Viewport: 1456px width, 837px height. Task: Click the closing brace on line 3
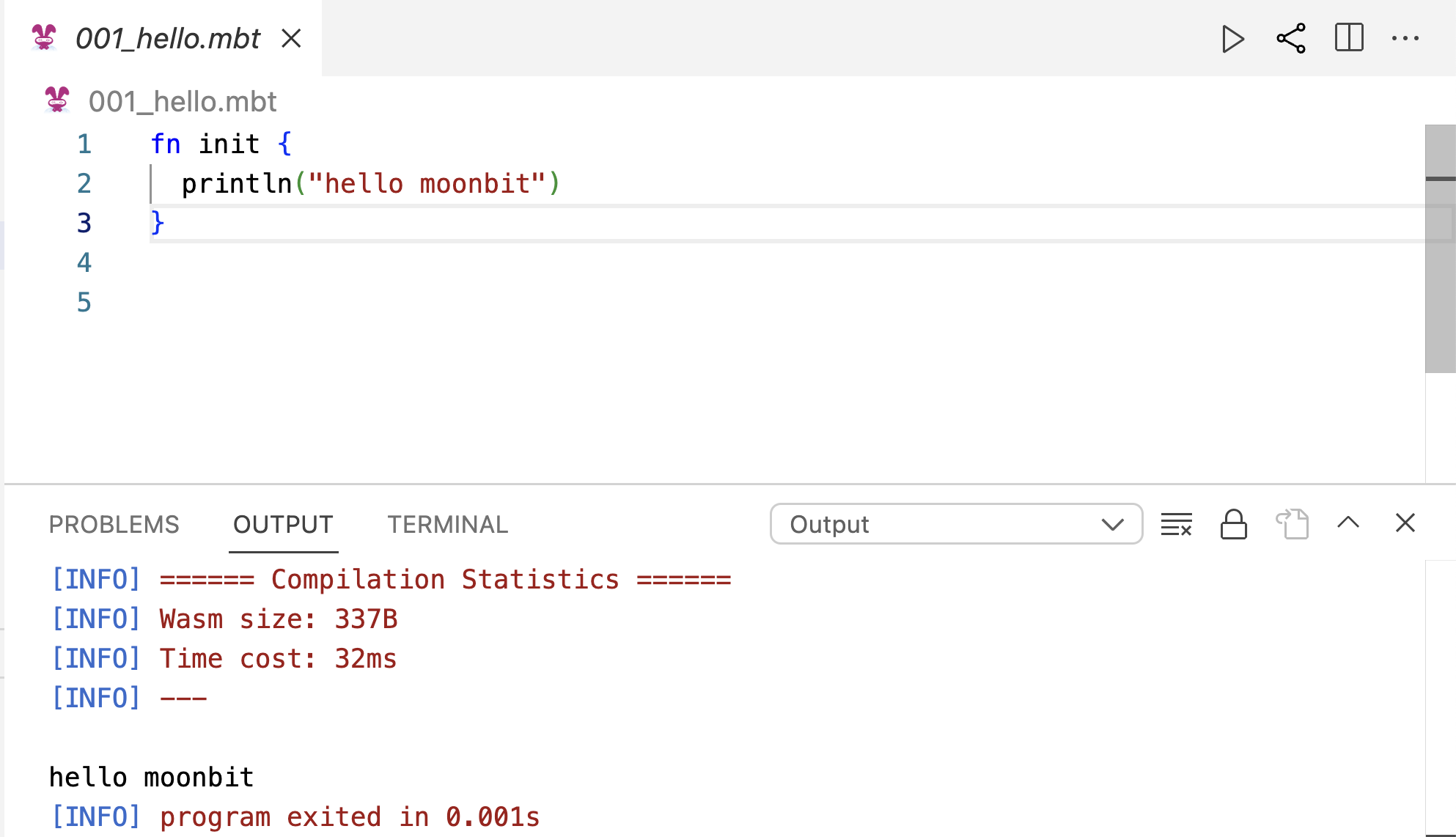click(157, 223)
